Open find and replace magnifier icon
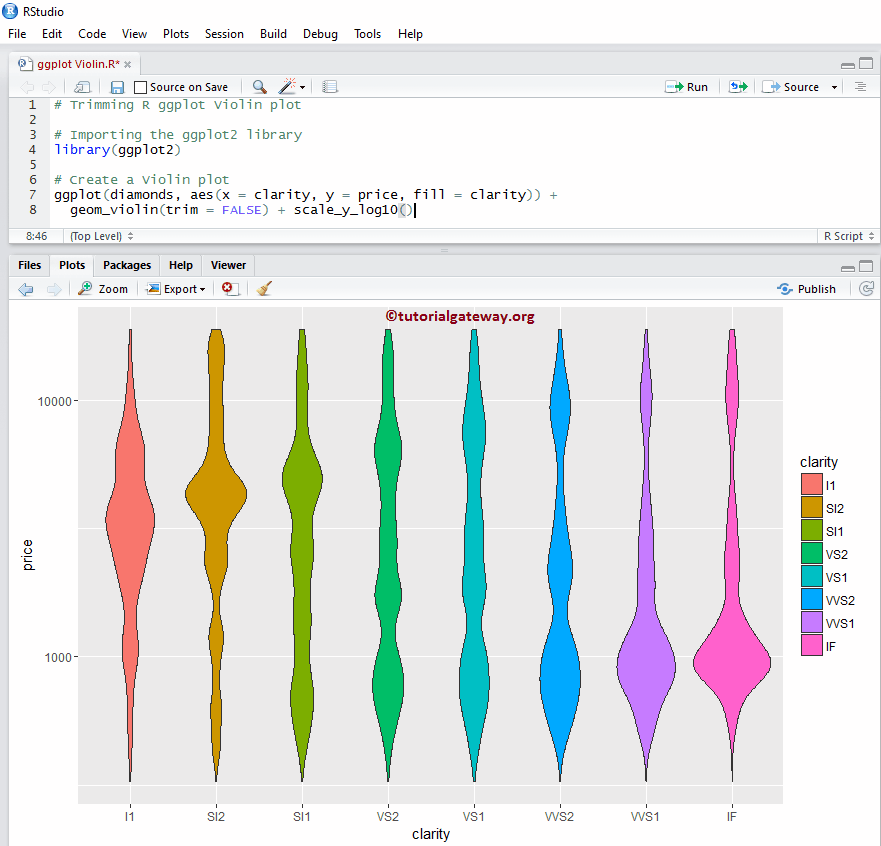 click(x=259, y=87)
